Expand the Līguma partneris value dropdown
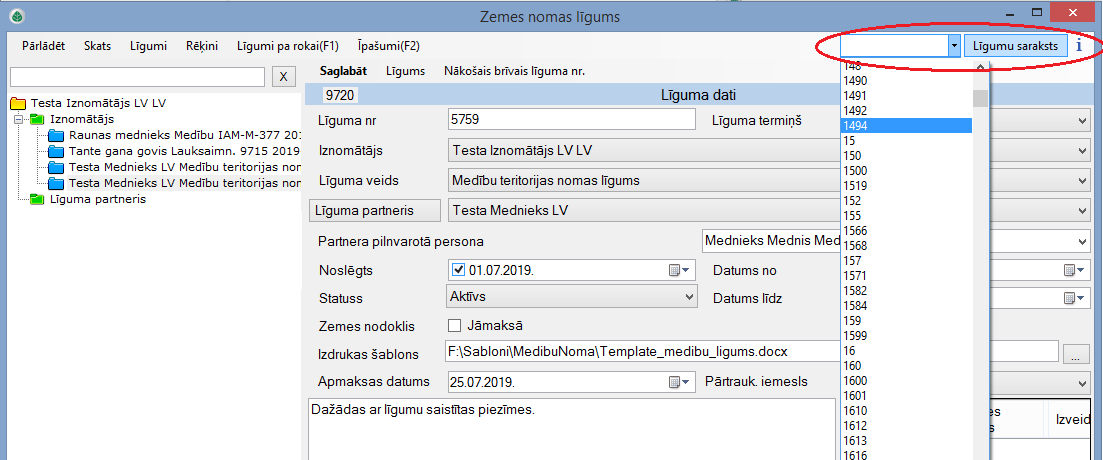1103x460 pixels. pos(1083,210)
